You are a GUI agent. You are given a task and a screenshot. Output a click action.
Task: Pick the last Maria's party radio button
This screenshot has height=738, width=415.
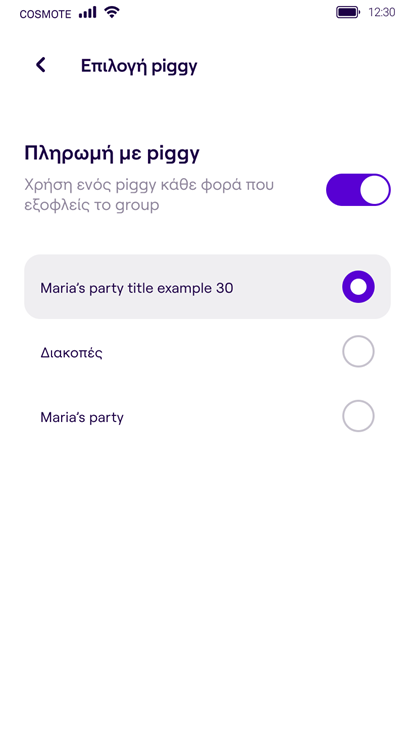[358, 416]
